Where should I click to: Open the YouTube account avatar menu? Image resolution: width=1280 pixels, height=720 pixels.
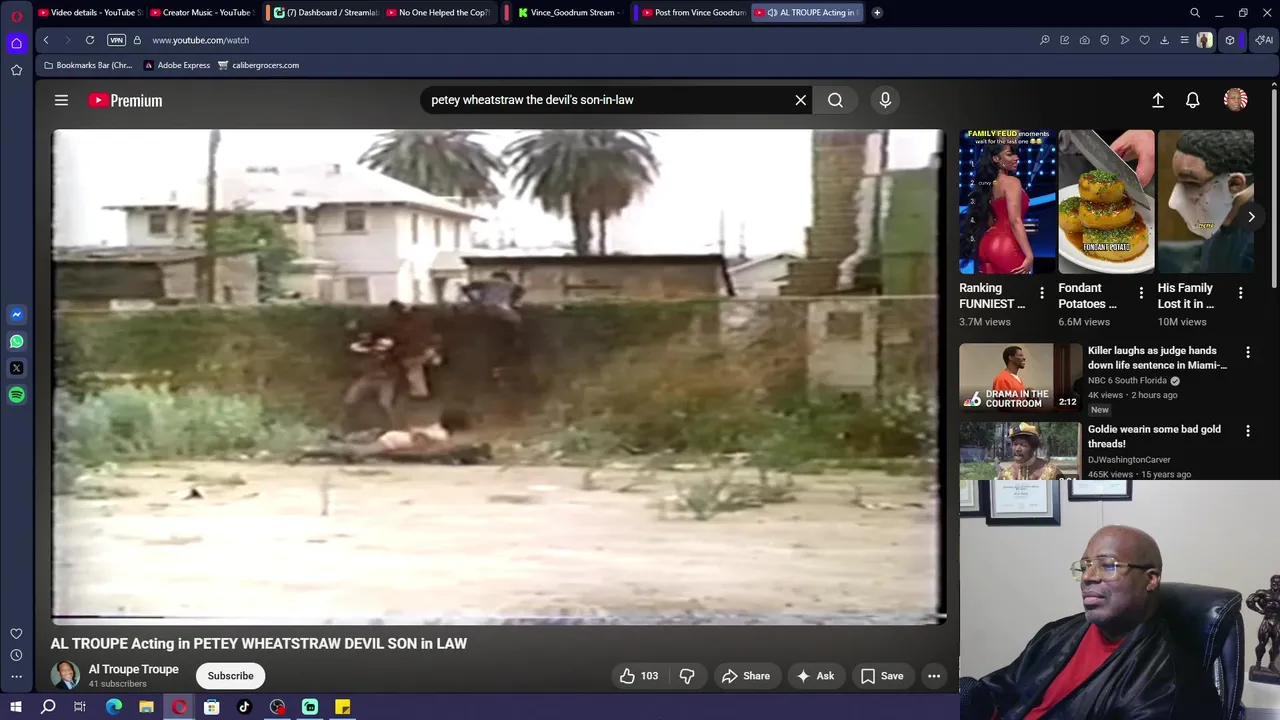coord(1236,100)
